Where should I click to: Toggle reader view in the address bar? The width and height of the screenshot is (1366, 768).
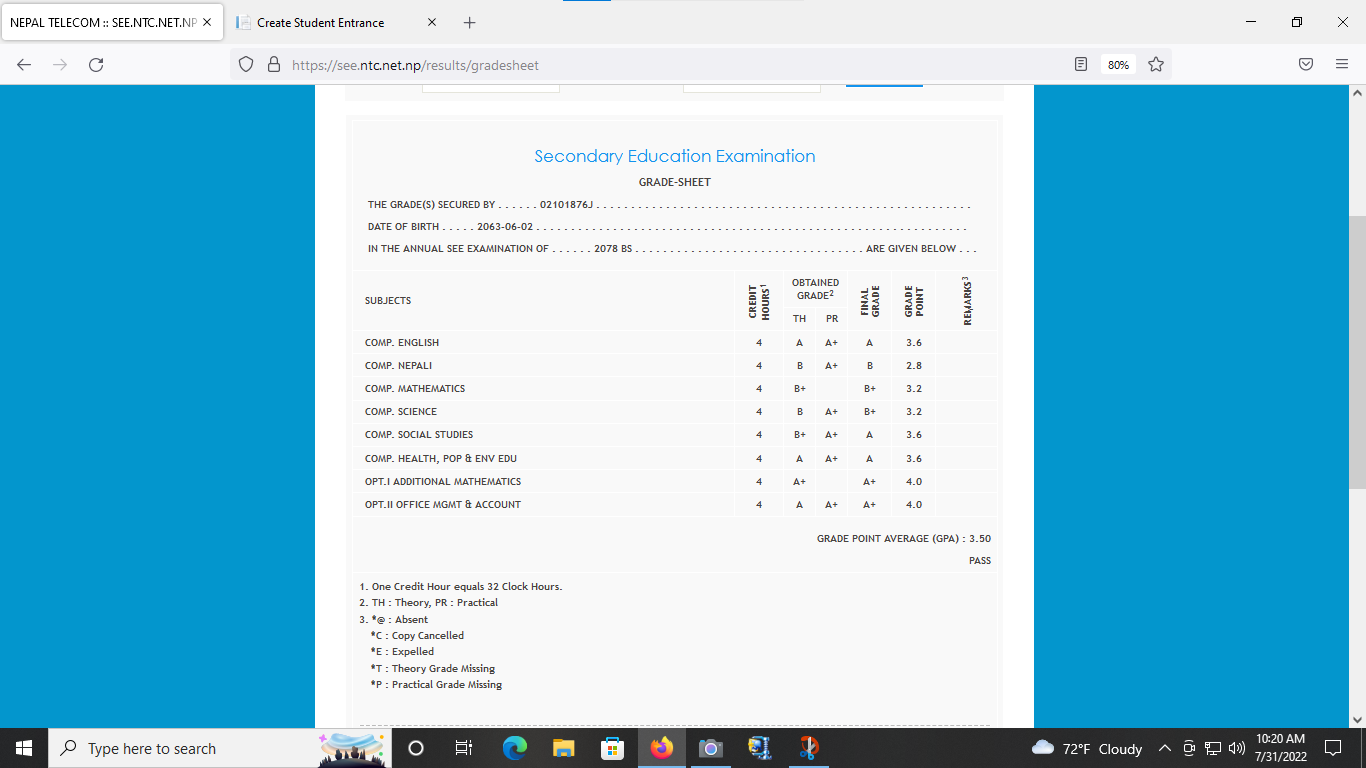tap(1081, 64)
